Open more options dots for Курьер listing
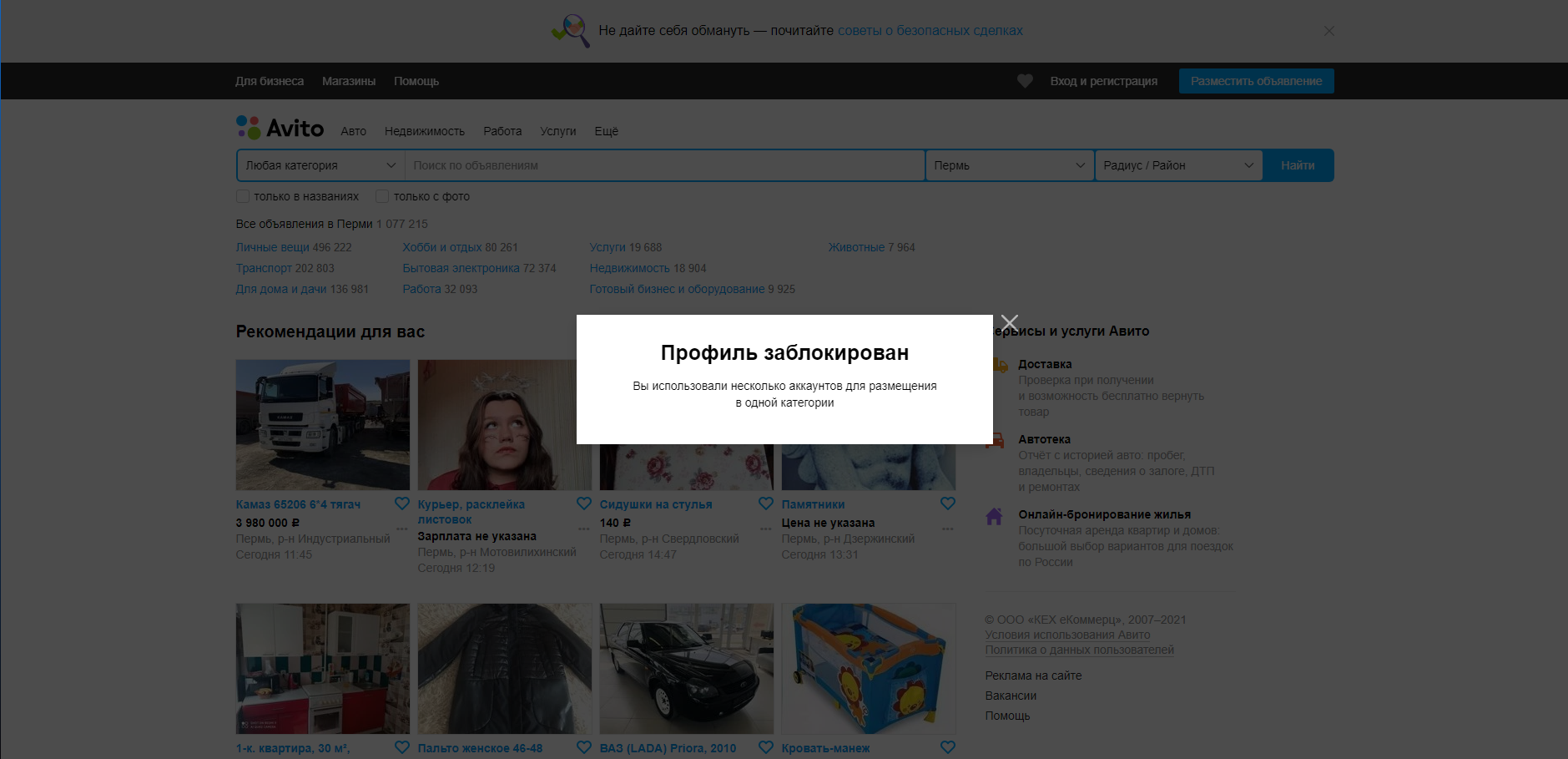This screenshot has width=1568, height=759. [584, 529]
